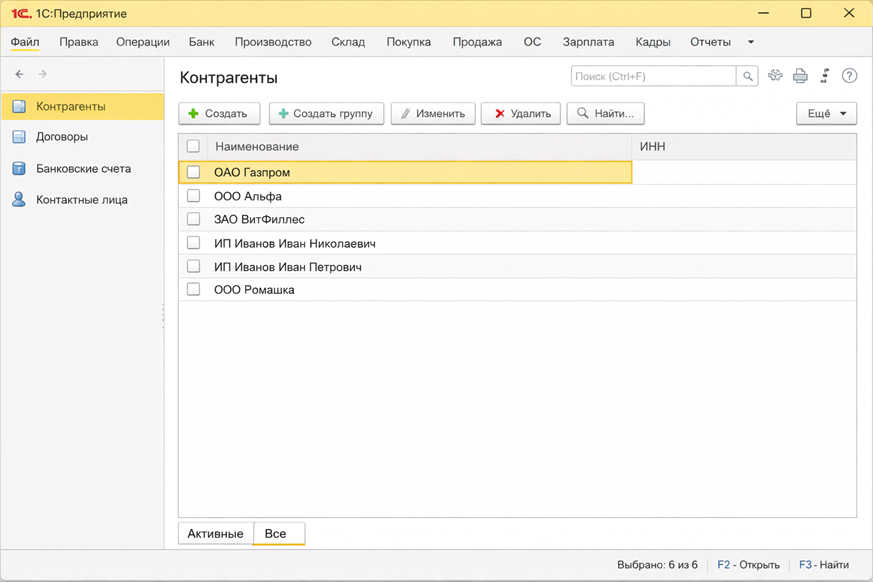Viewport: 873px width, 582px height.
Task: Toggle the checkbox for ОАО Газпром
Action: 194,172
